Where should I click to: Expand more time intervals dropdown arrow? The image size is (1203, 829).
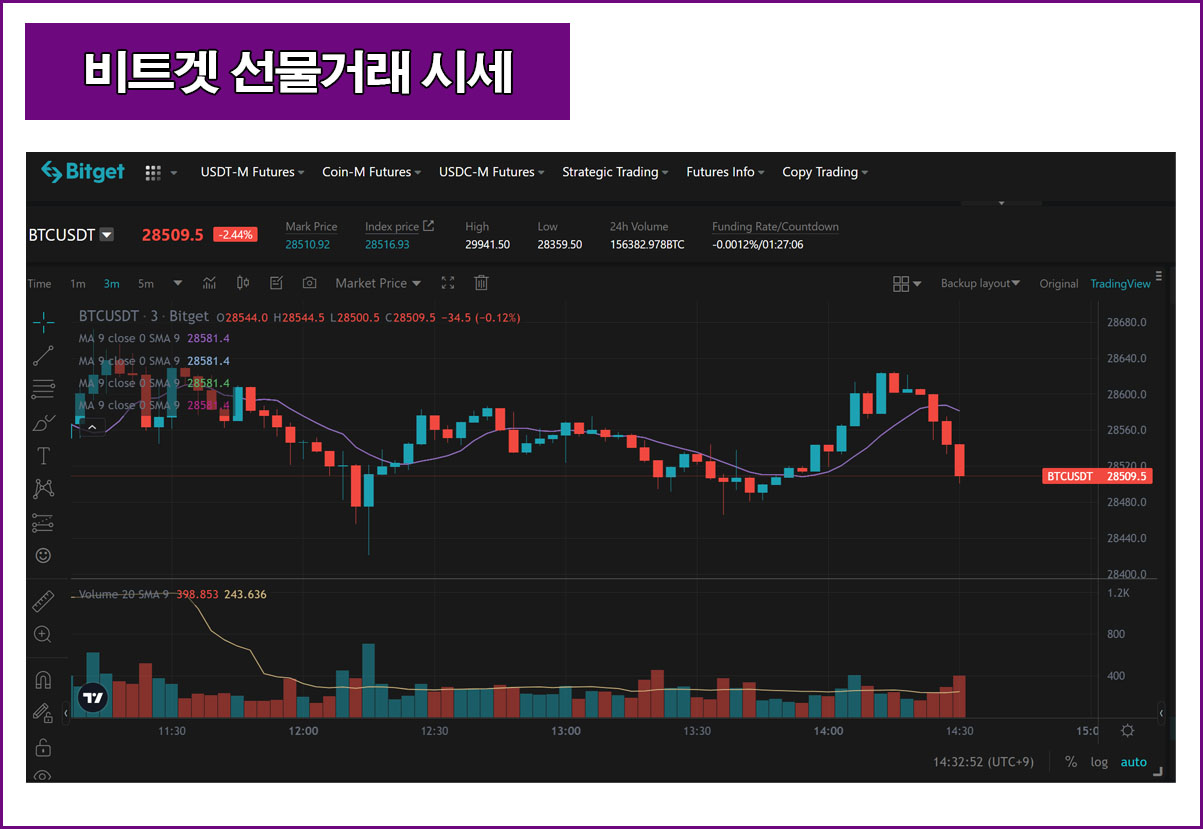pyautogui.click(x=178, y=283)
